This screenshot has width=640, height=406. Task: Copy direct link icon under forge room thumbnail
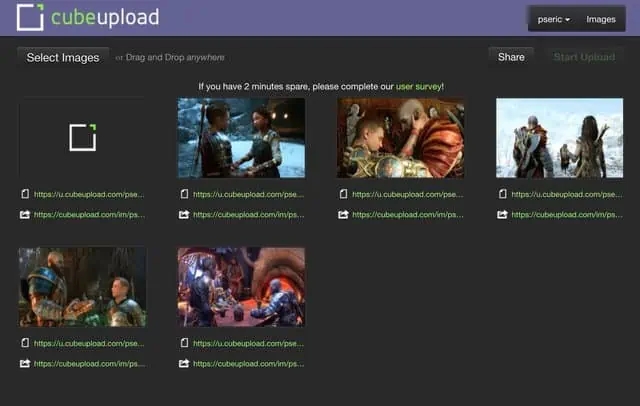(184, 343)
